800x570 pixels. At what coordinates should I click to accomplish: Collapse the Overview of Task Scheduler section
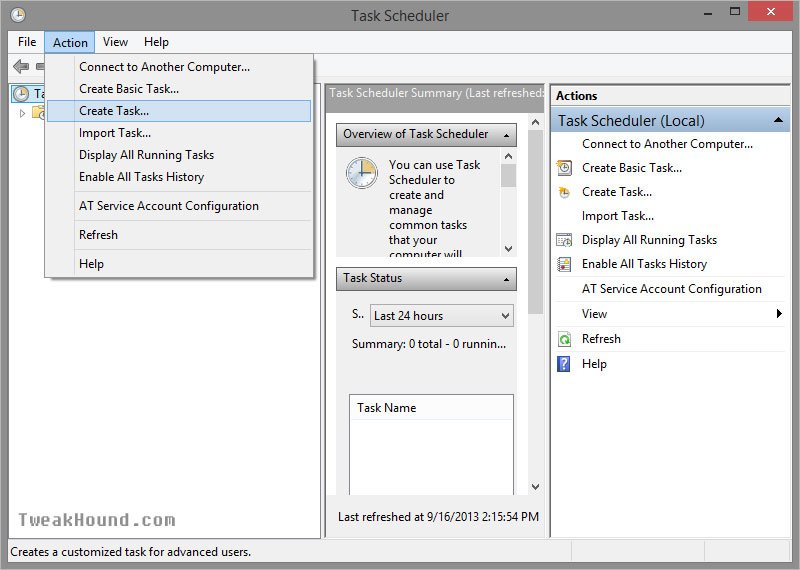[x=506, y=135]
